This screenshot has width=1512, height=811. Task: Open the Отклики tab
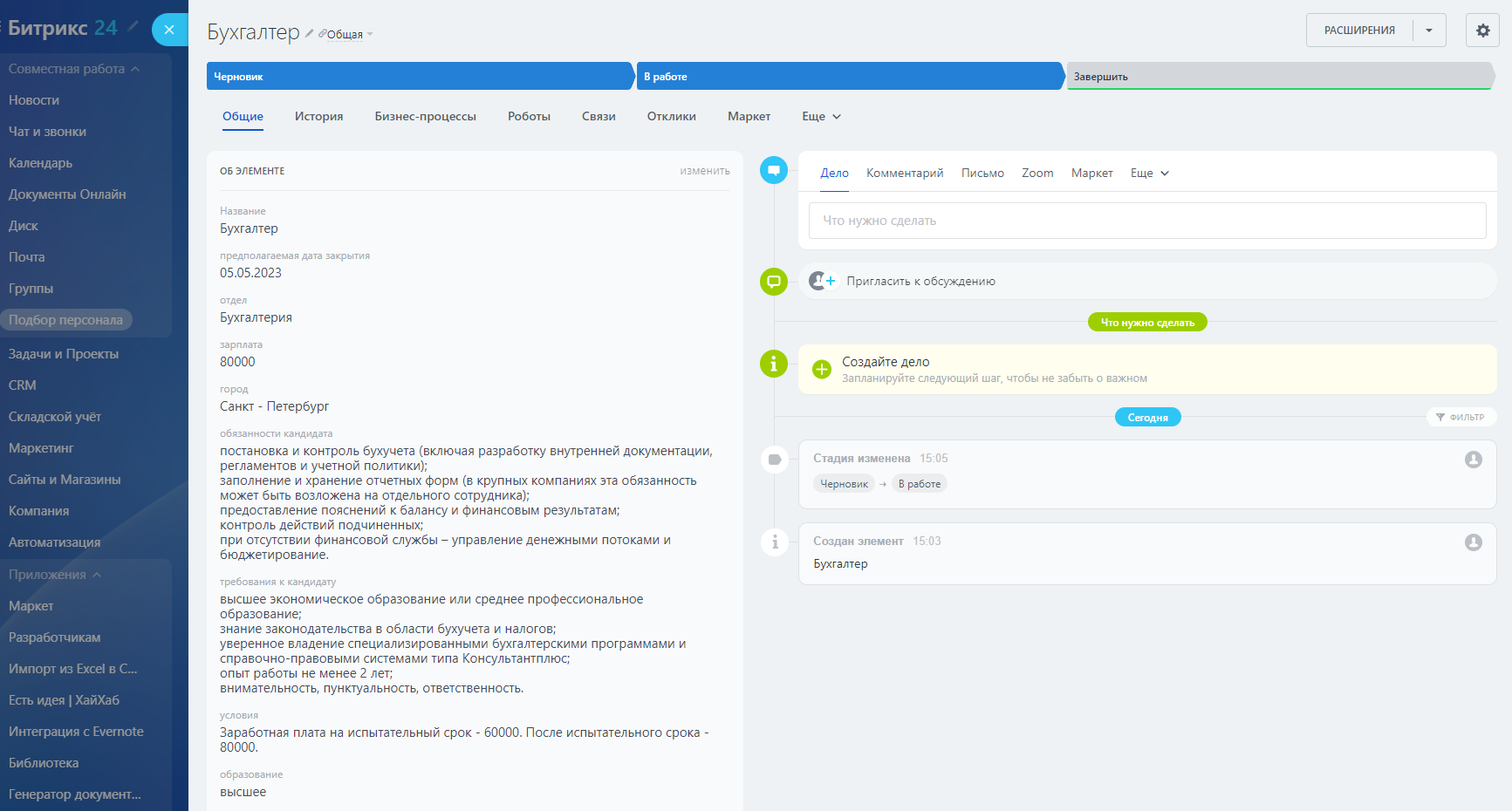(x=672, y=117)
